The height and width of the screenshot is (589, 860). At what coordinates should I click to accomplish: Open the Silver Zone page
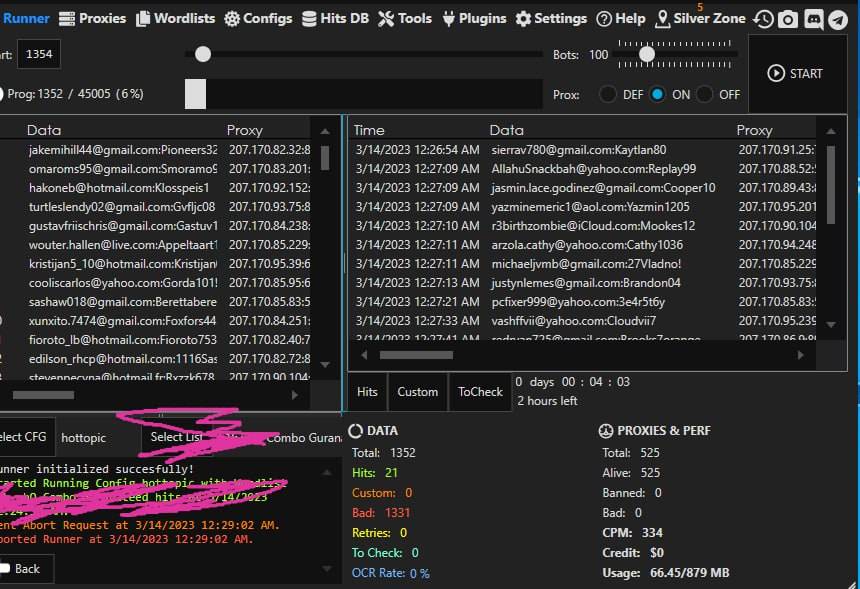click(700, 19)
